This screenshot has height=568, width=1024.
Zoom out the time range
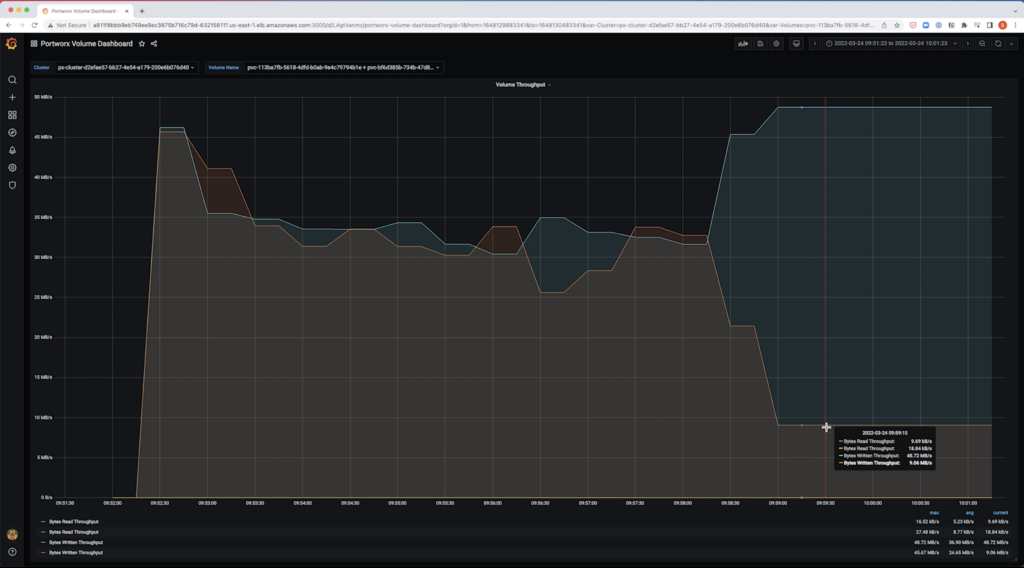[982, 44]
